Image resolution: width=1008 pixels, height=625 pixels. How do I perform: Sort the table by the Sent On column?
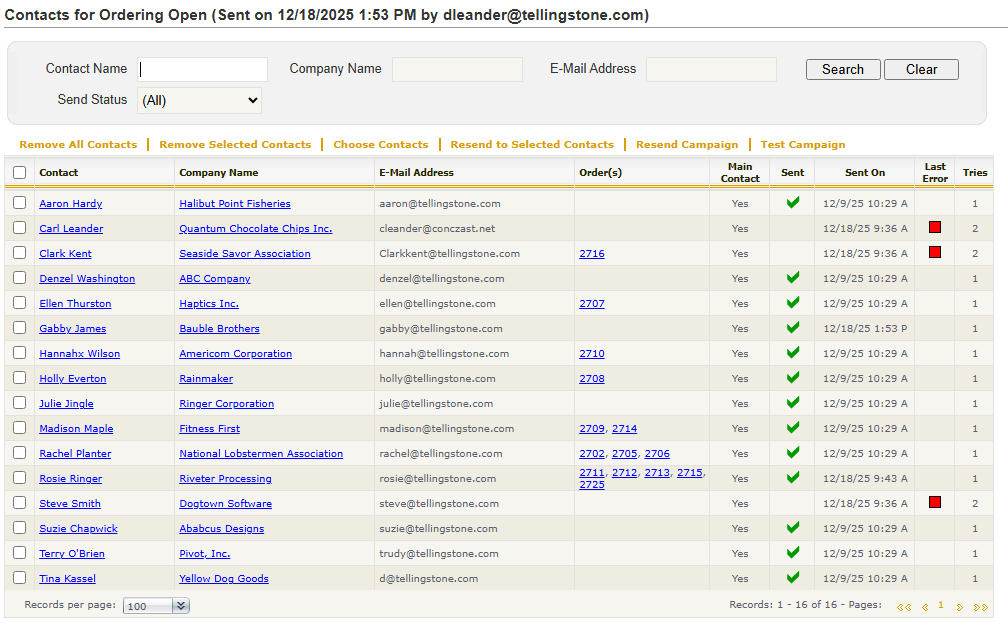[x=864, y=173]
